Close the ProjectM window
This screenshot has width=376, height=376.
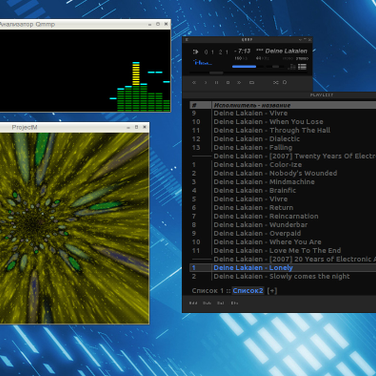(144, 127)
